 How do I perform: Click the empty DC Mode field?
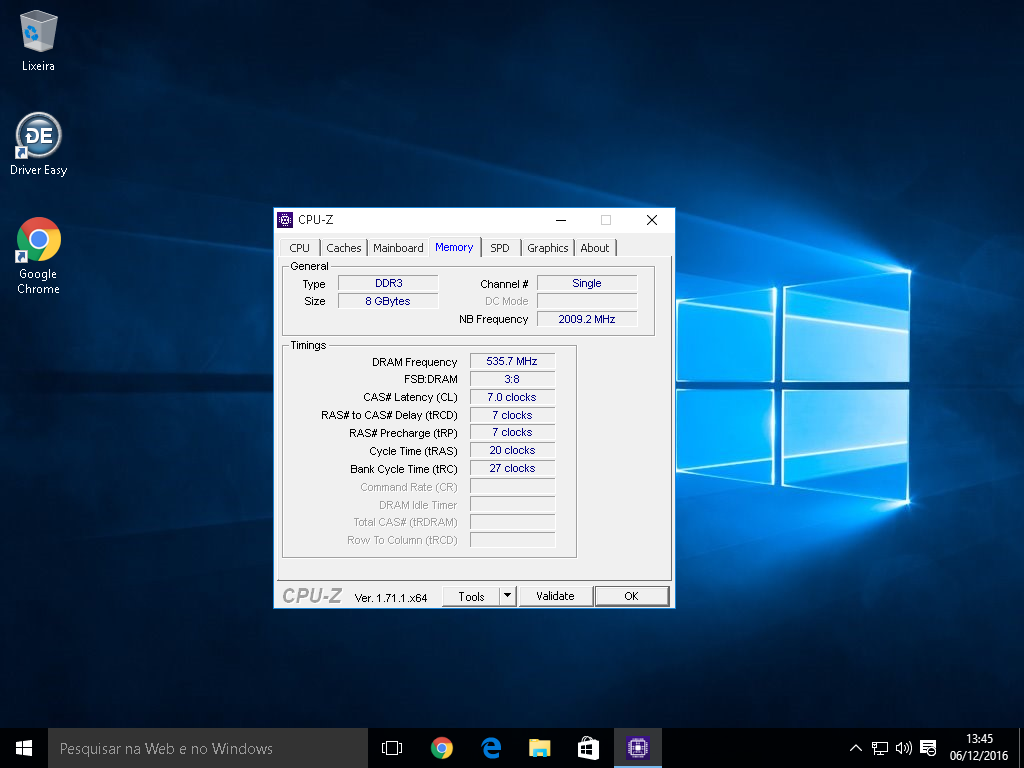click(587, 301)
